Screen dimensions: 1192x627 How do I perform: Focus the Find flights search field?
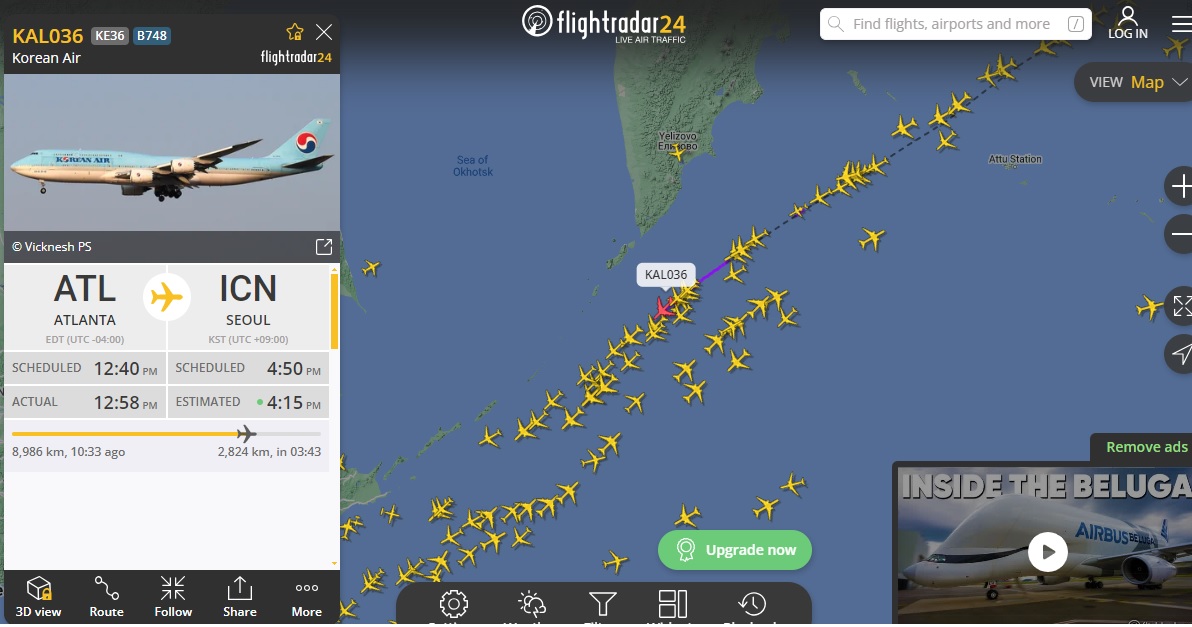[x=956, y=24]
